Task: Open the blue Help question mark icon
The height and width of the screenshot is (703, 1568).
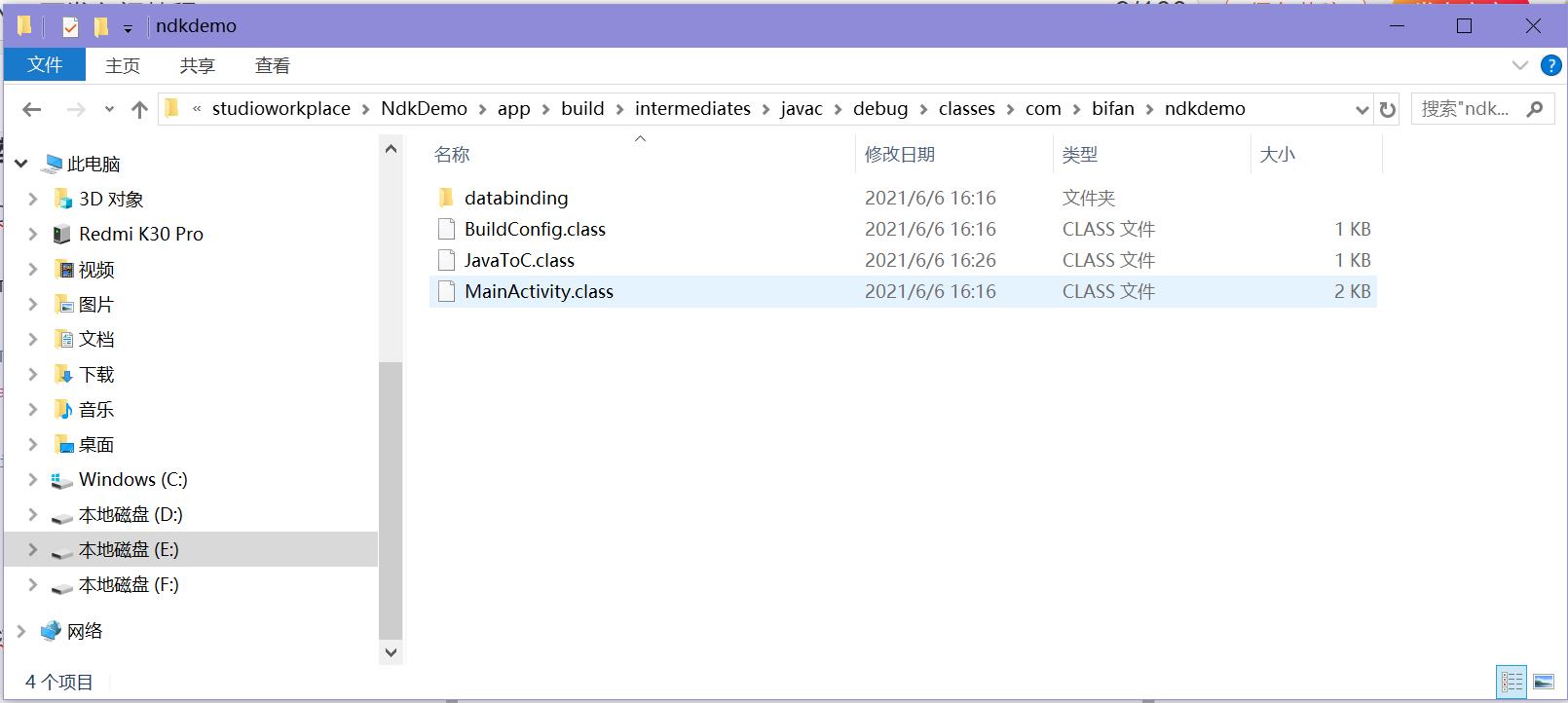Action: pos(1550,65)
